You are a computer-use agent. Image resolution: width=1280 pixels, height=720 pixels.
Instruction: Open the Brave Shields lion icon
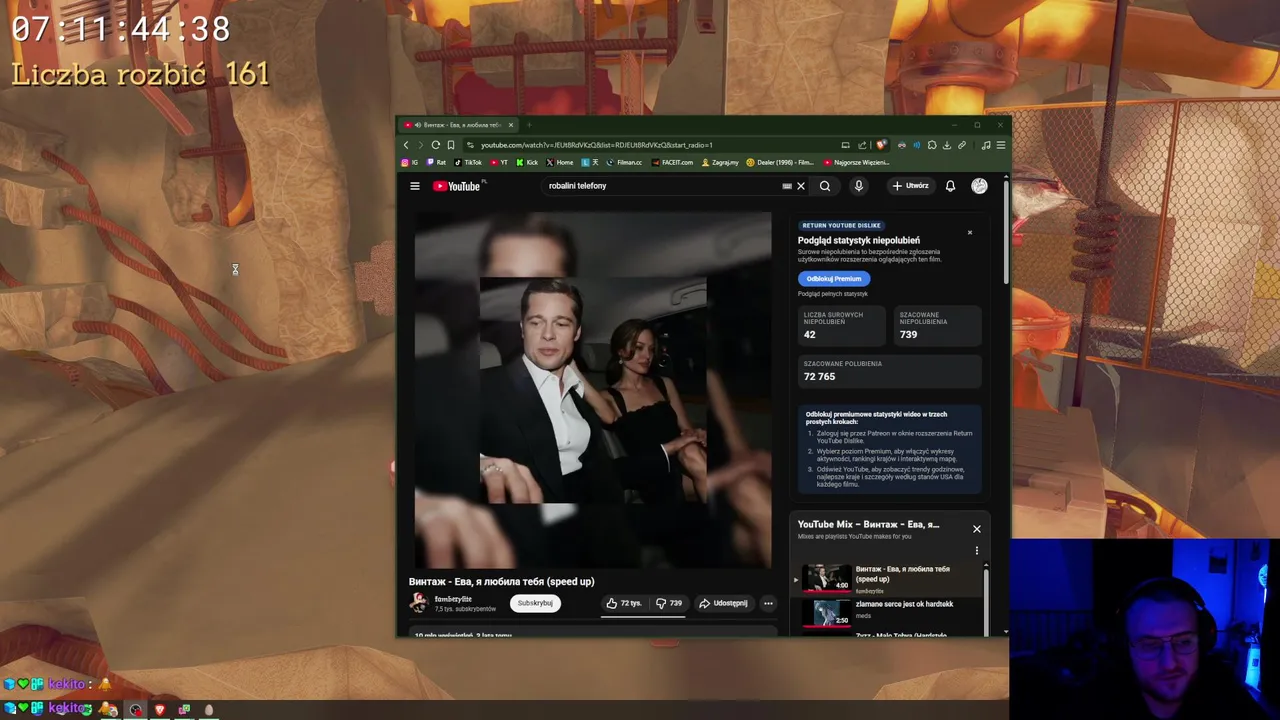pos(881,145)
